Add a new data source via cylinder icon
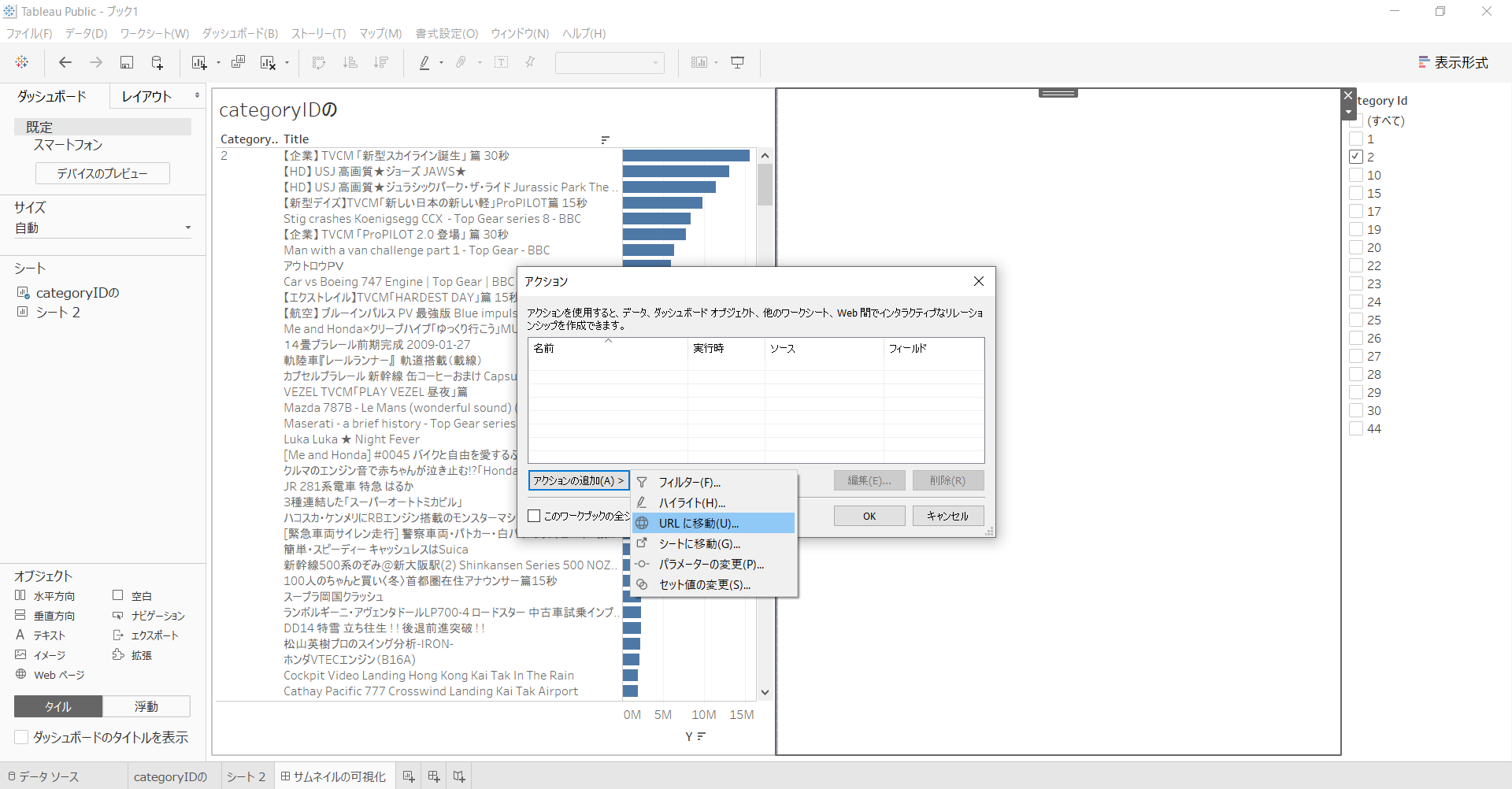 tap(157, 62)
